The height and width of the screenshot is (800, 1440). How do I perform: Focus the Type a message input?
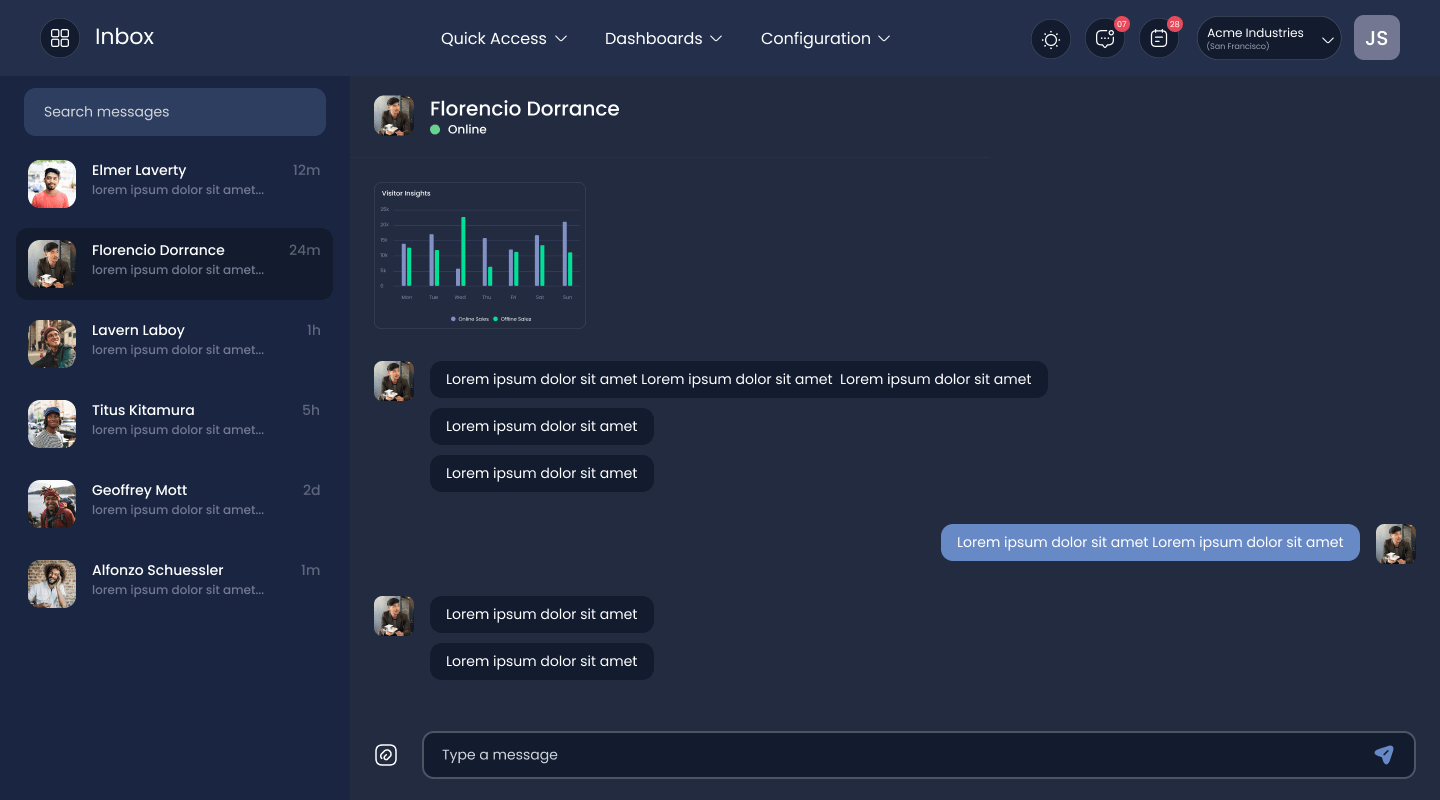919,755
